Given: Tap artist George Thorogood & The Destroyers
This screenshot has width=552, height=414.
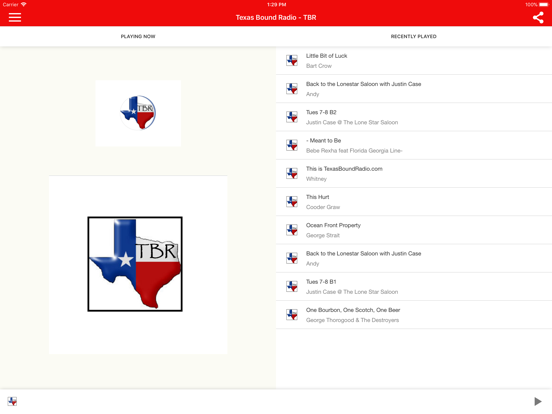Looking at the screenshot, I should tap(352, 320).
